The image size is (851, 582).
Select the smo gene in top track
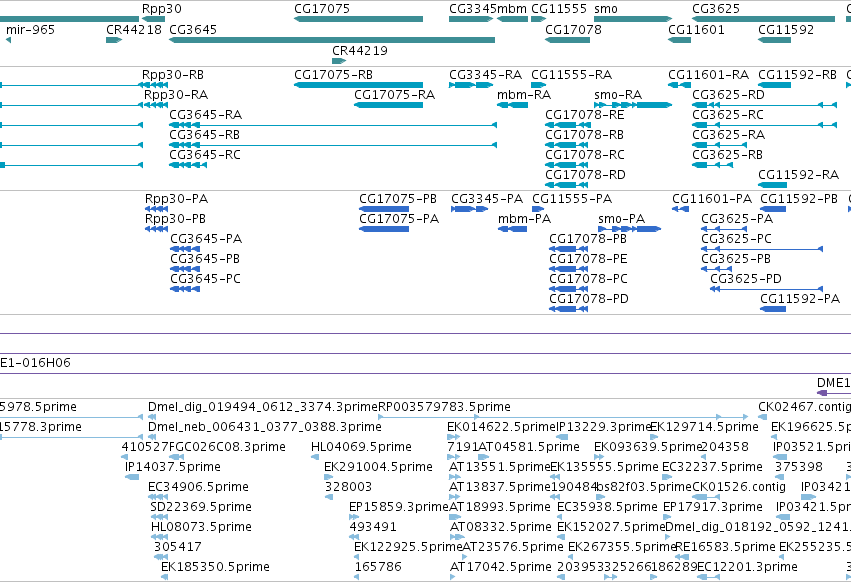pos(633,19)
